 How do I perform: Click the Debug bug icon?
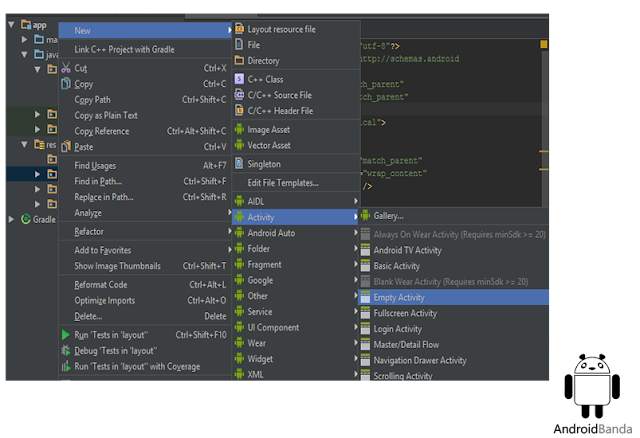pos(66,350)
